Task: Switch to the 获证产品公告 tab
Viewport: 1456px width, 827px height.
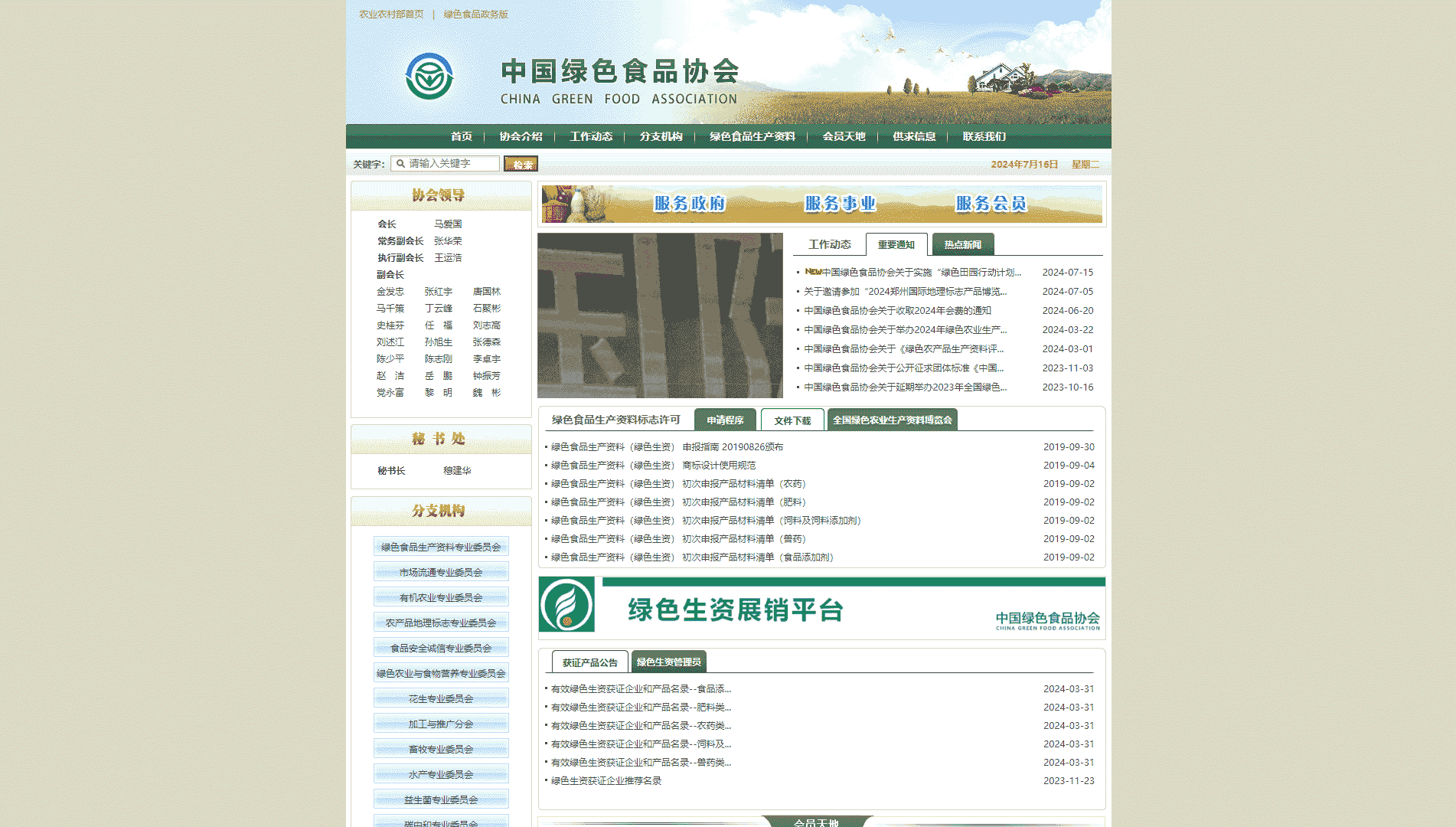Action: click(x=590, y=662)
